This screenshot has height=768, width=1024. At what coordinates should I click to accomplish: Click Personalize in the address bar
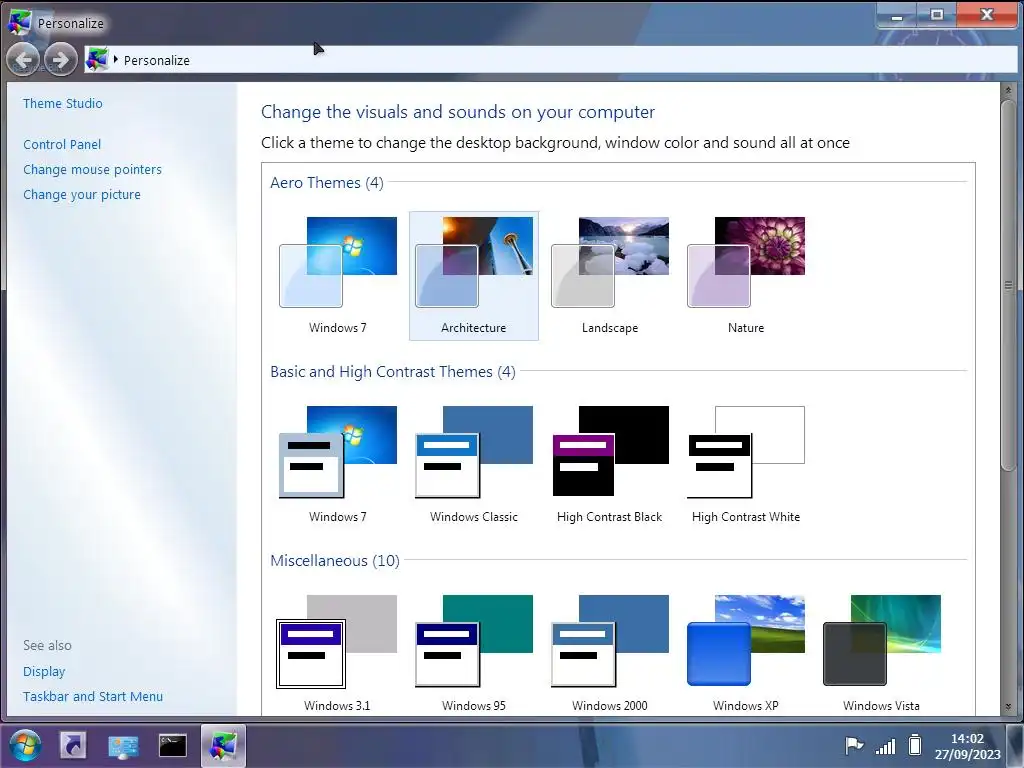click(157, 60)
